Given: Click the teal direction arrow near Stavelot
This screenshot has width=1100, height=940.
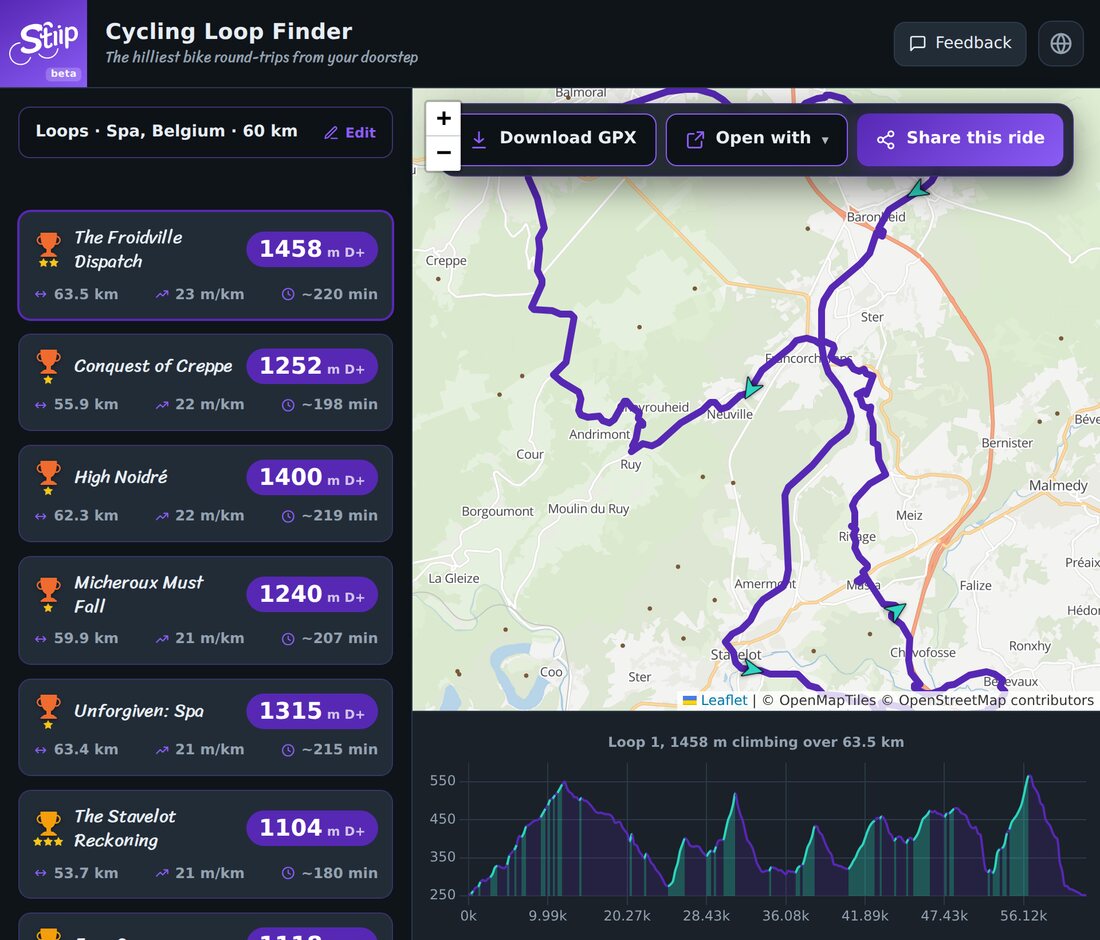Looking at the screenshot, I should [x=751, y=668].
